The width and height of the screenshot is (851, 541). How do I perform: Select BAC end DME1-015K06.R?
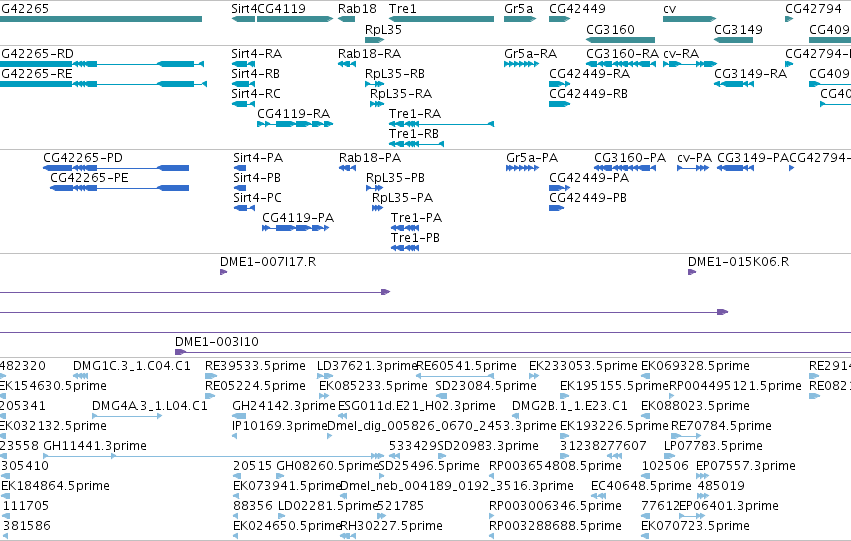(692, 272)
